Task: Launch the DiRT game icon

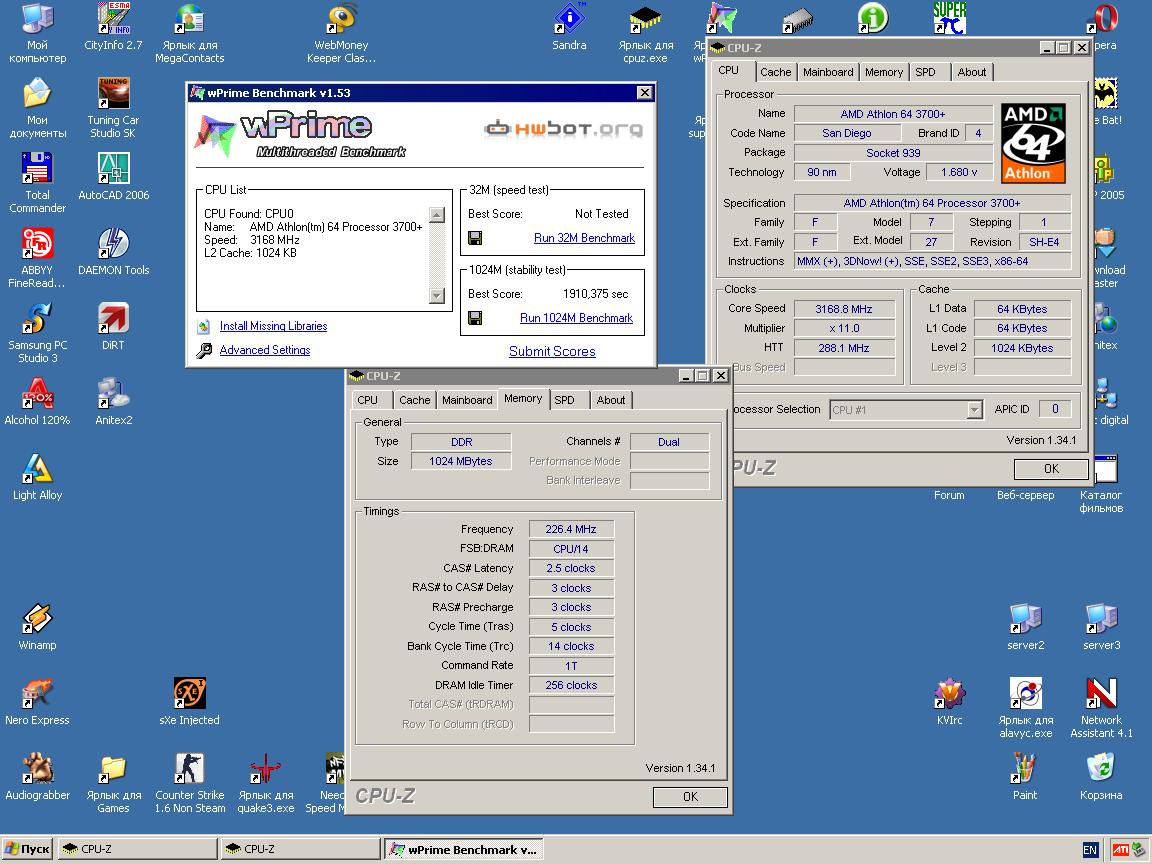Action: tap(113, 320)
